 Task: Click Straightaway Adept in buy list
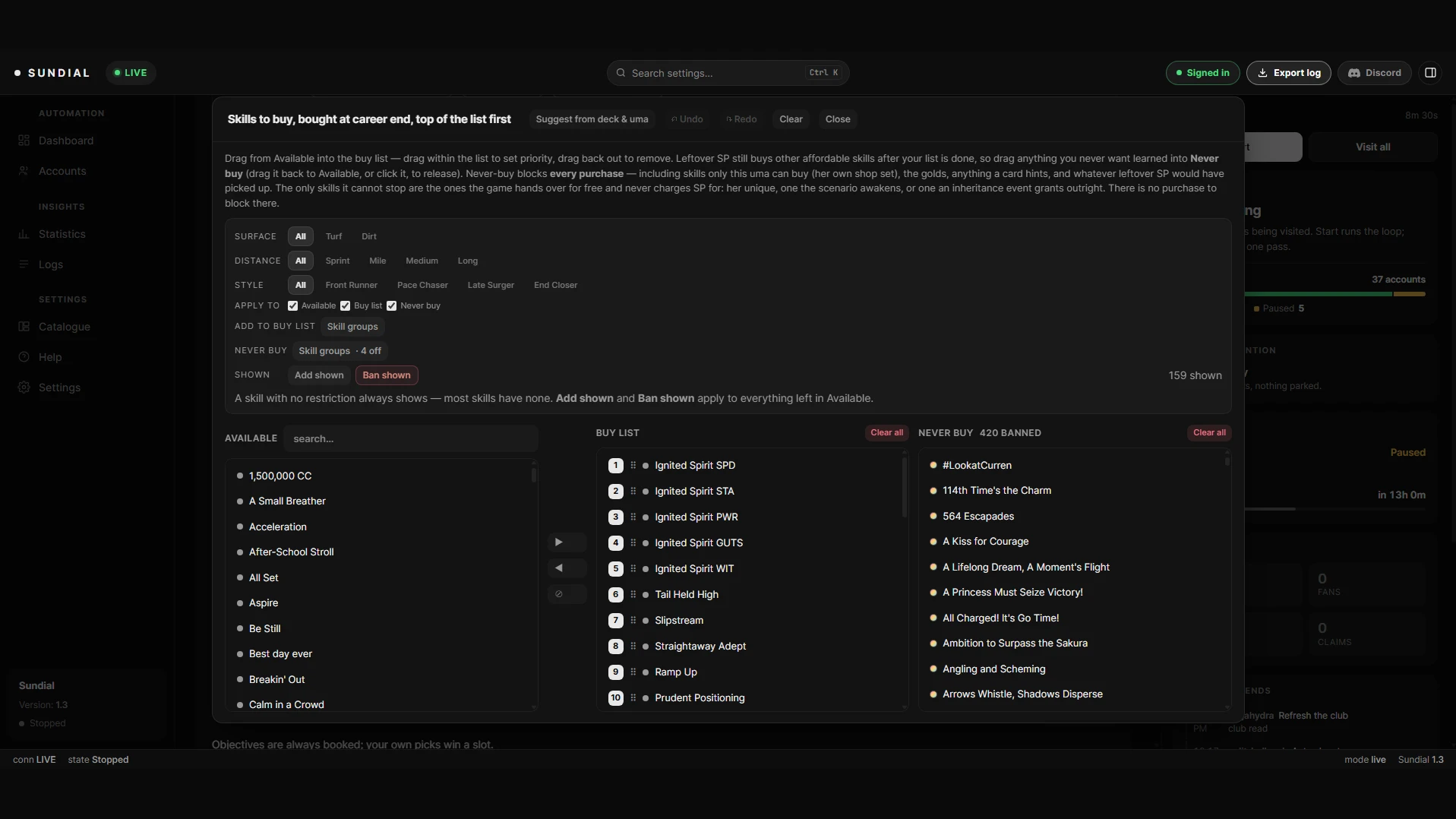pyautogui.click(x=700, y=646)
